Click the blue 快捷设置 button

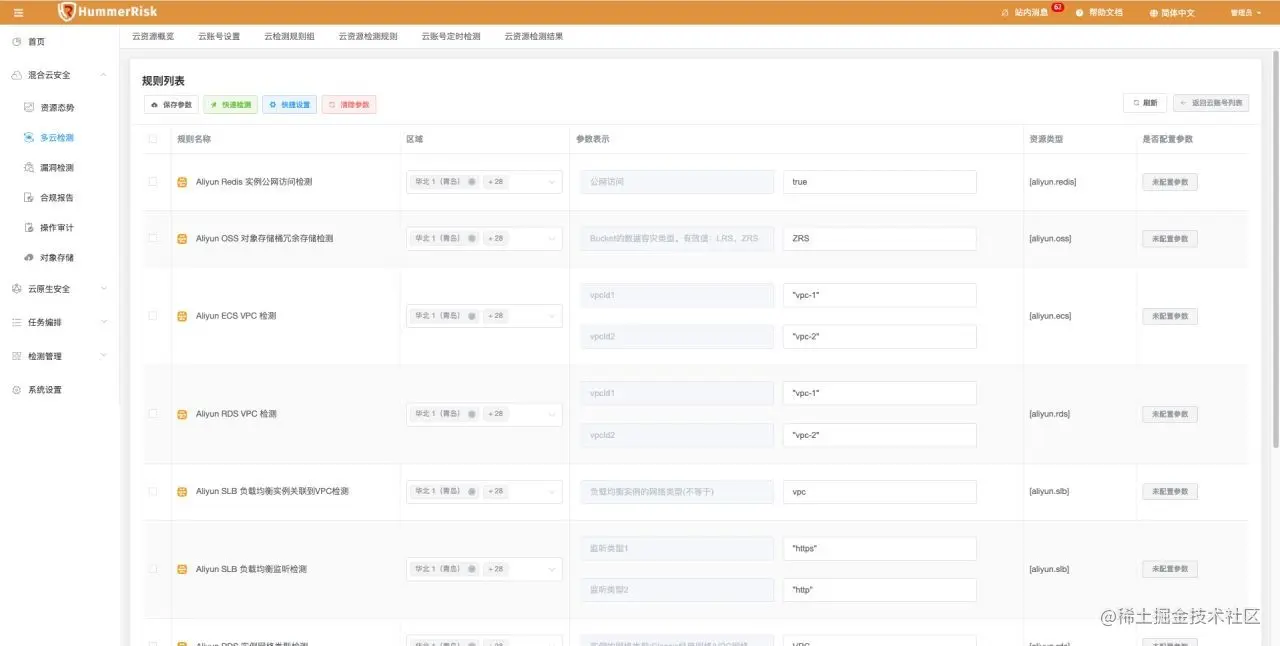coord(289,104)
